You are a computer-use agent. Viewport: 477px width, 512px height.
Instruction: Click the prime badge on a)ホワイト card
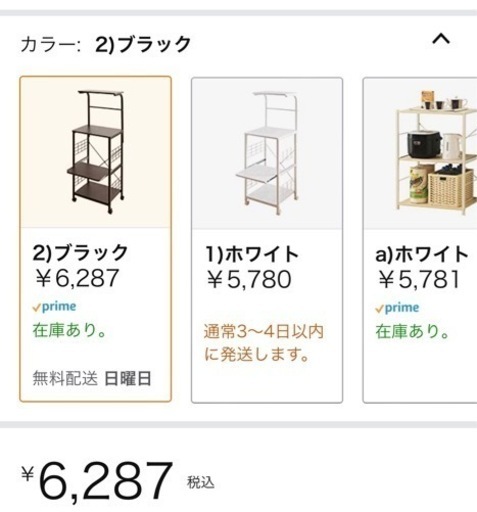[397, 308]
